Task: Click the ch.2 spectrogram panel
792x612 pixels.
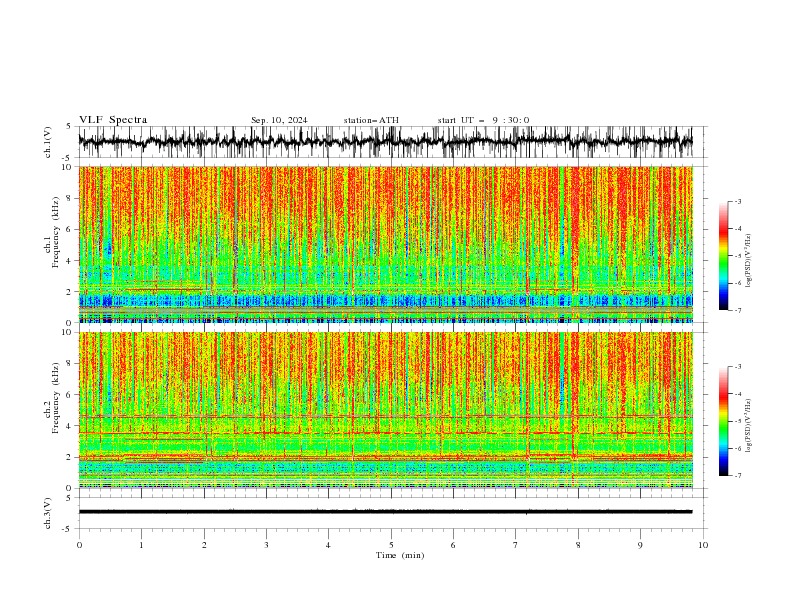Action: pyautogui.click(x=385, y=410)
